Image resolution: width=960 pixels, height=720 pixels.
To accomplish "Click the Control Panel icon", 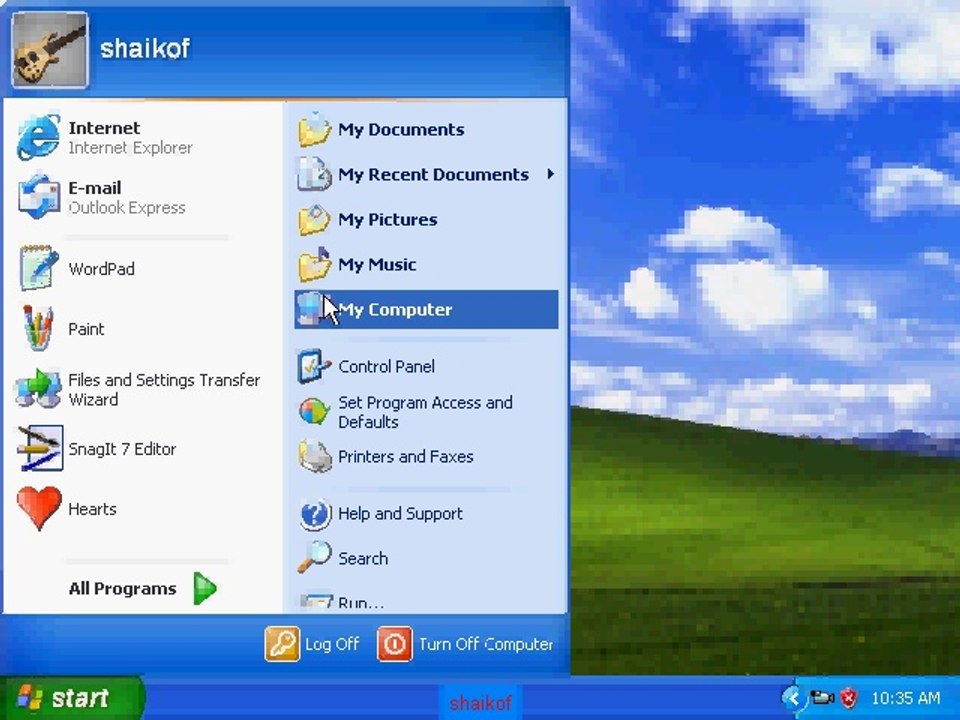I will tap(314, 366).
